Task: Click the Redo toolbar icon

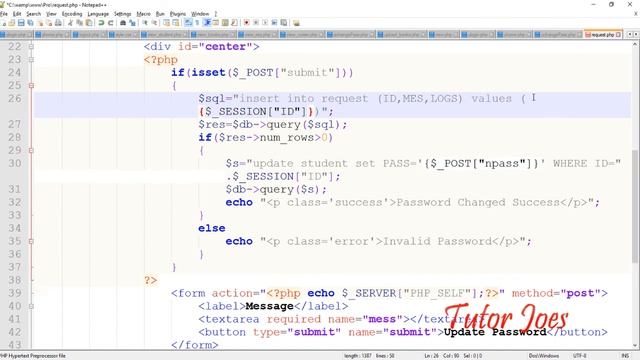Action: (110, 23)
